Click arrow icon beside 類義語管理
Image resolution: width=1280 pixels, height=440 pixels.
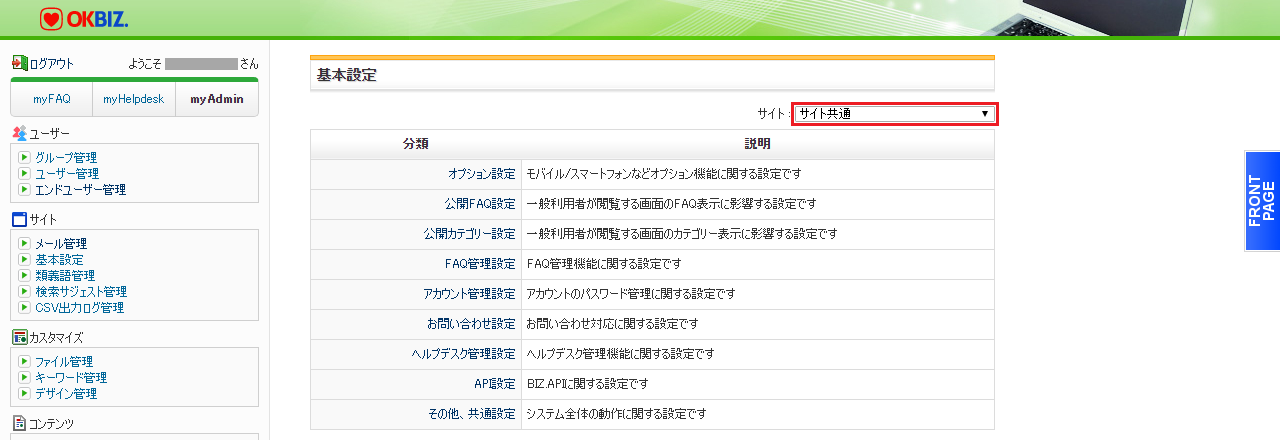tap(25, 275)
